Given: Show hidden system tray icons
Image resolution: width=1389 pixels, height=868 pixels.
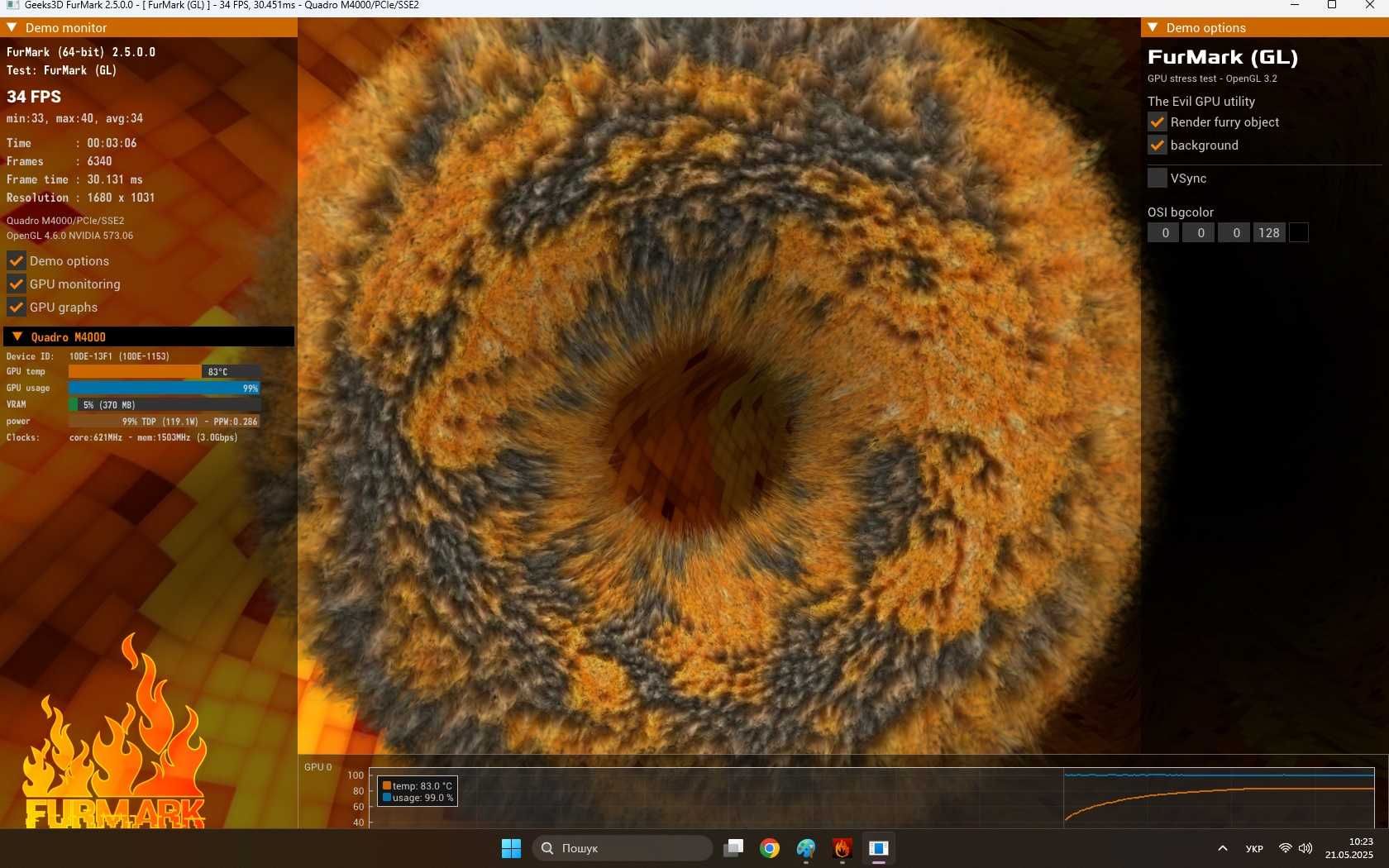Looking at the screenshot, I should click(1223, 848).
